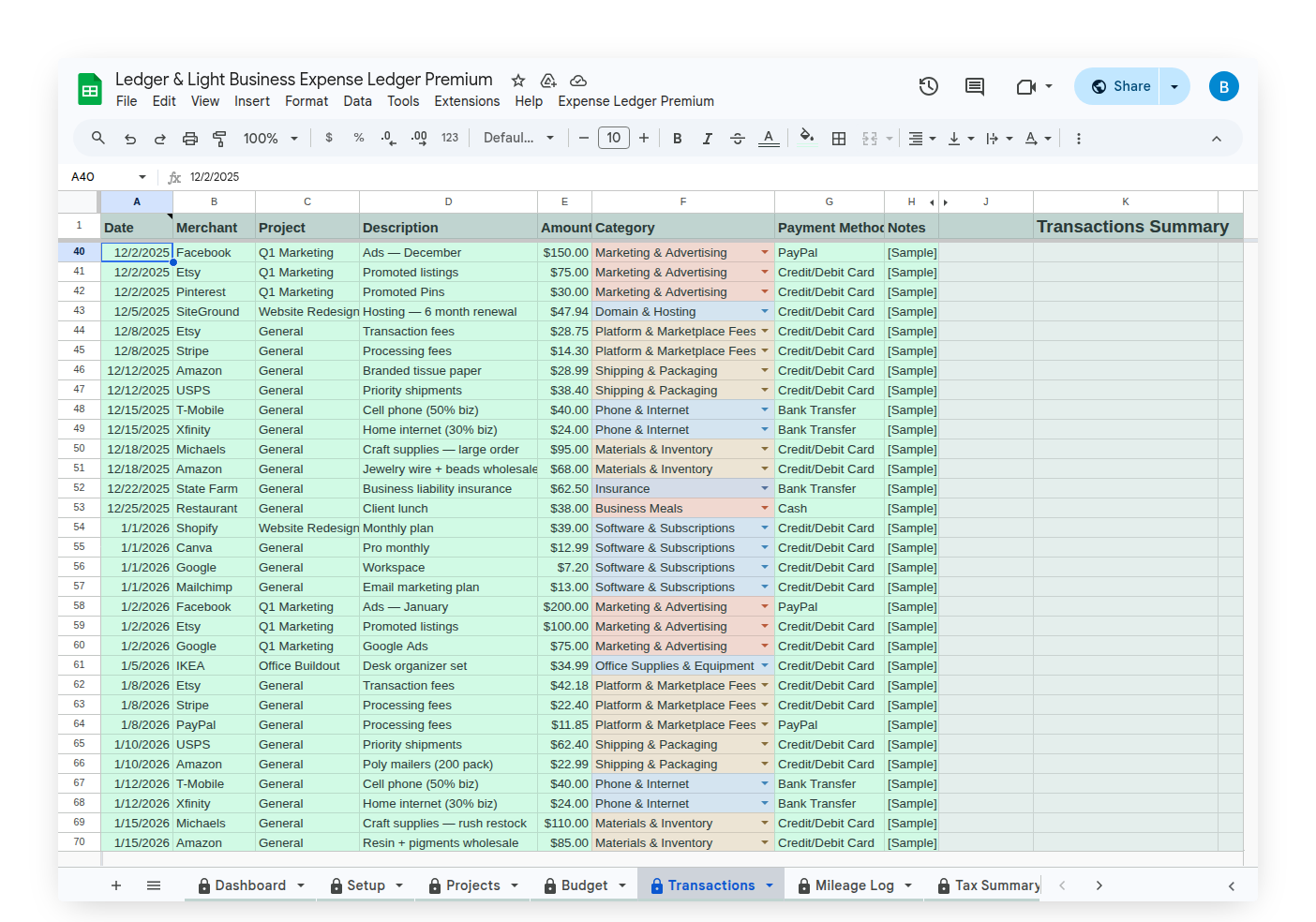1316x922 pixels.
Task: Open text rotation dropdown
Action: coord(1038,138)
